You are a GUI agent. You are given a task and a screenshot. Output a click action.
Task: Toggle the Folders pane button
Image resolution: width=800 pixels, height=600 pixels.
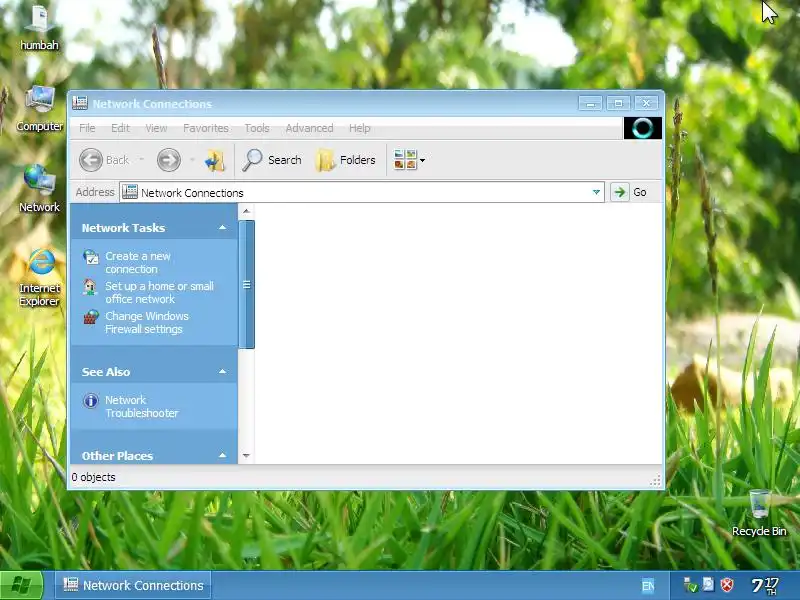click(x=346, y=160)
